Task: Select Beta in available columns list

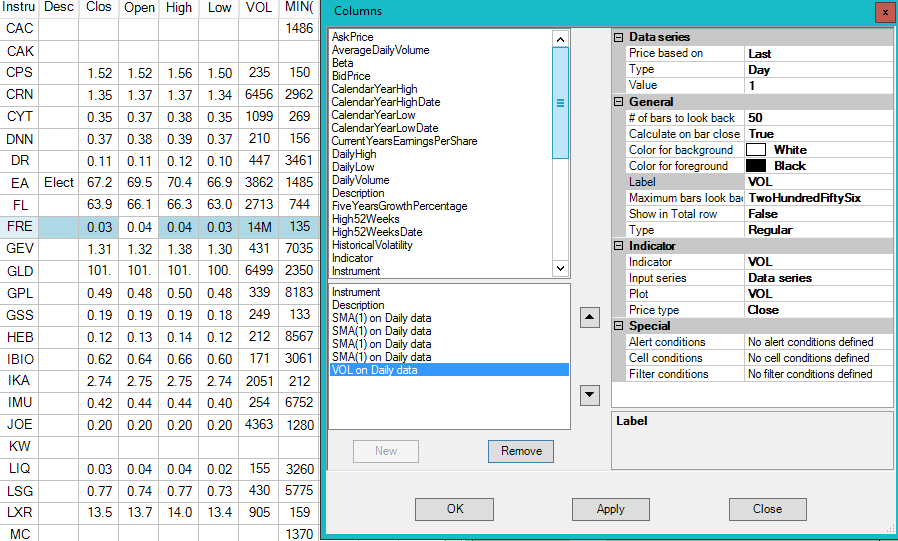Action: [342, 63]
